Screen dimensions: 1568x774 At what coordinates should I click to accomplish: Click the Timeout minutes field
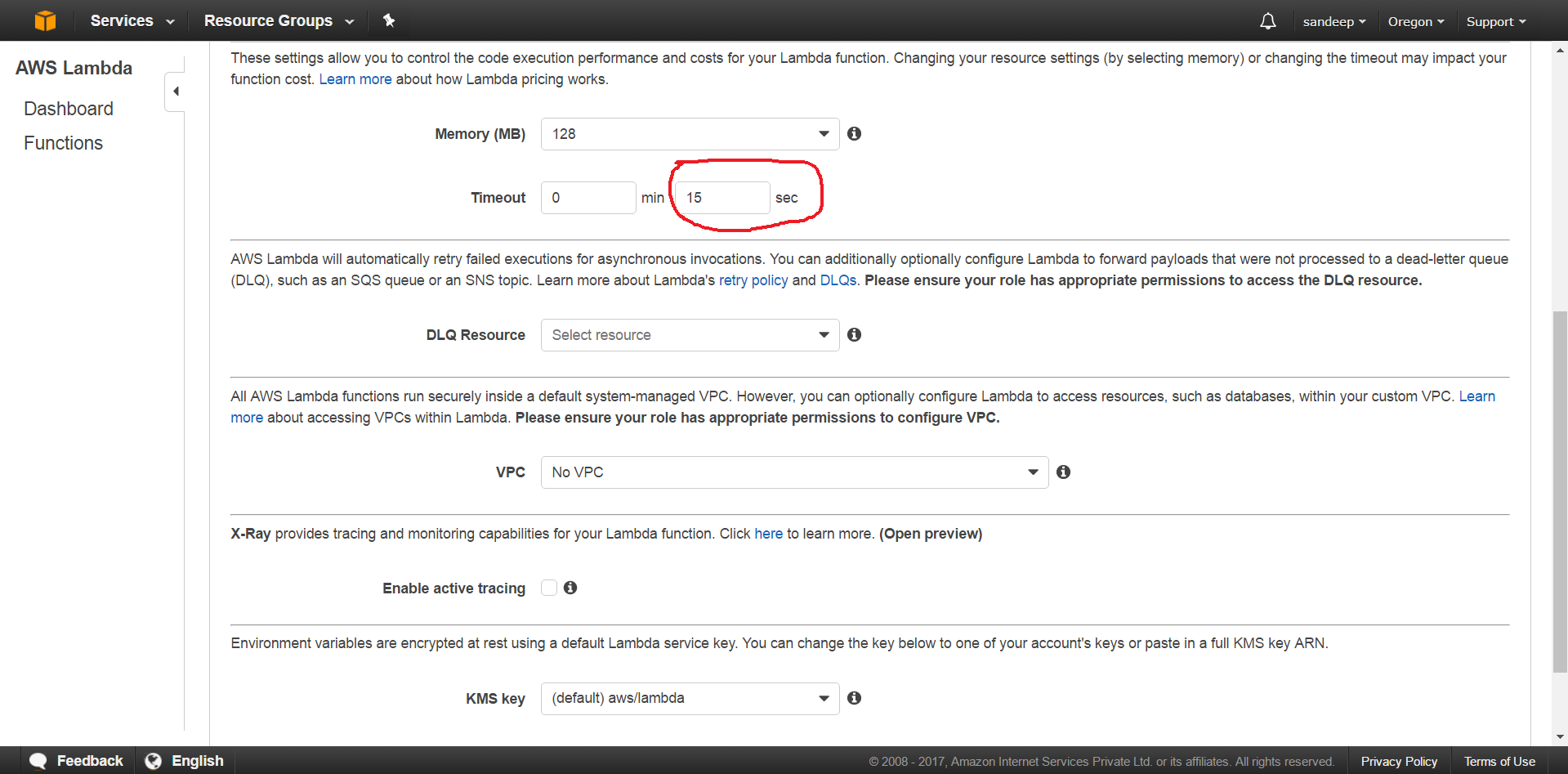tap(588, 198)
